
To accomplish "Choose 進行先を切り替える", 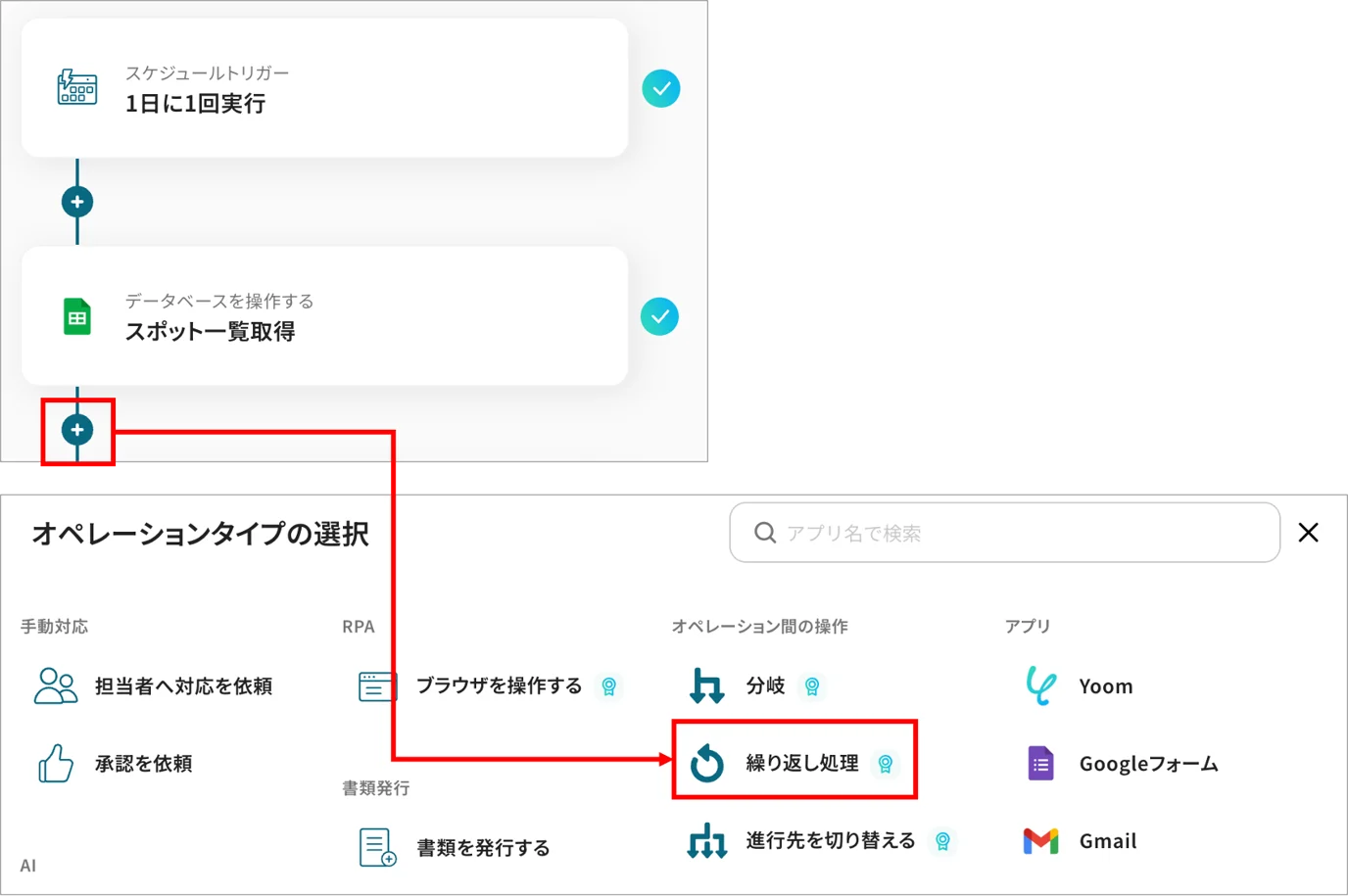I will [831, 840].
